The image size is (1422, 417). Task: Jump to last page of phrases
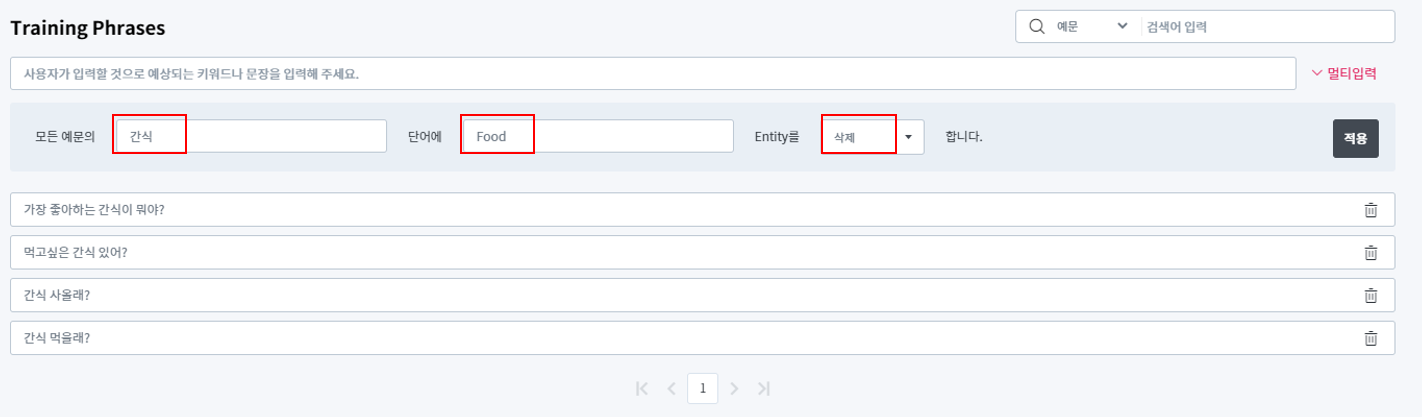(764, 389)
